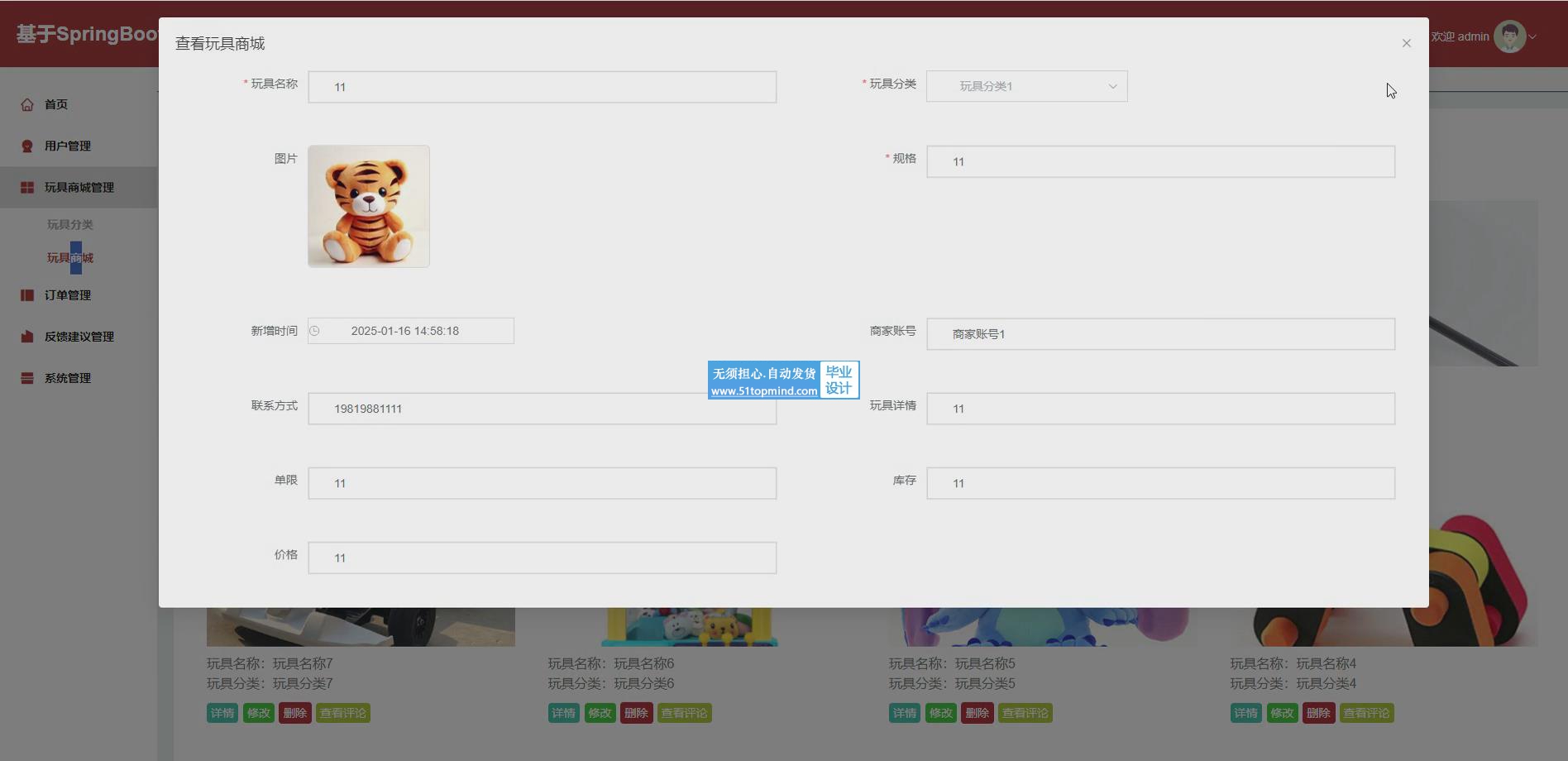Image resolution: width=1568 pixels, height=761 pixels.
Task: Click the tiger plush toy image
Action: (369, 206)
